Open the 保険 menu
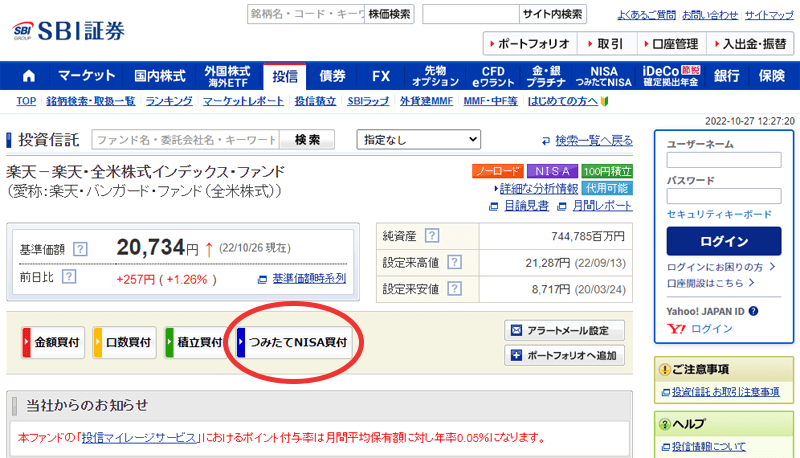Screen dimensions: 800x458 click(771, 76)
